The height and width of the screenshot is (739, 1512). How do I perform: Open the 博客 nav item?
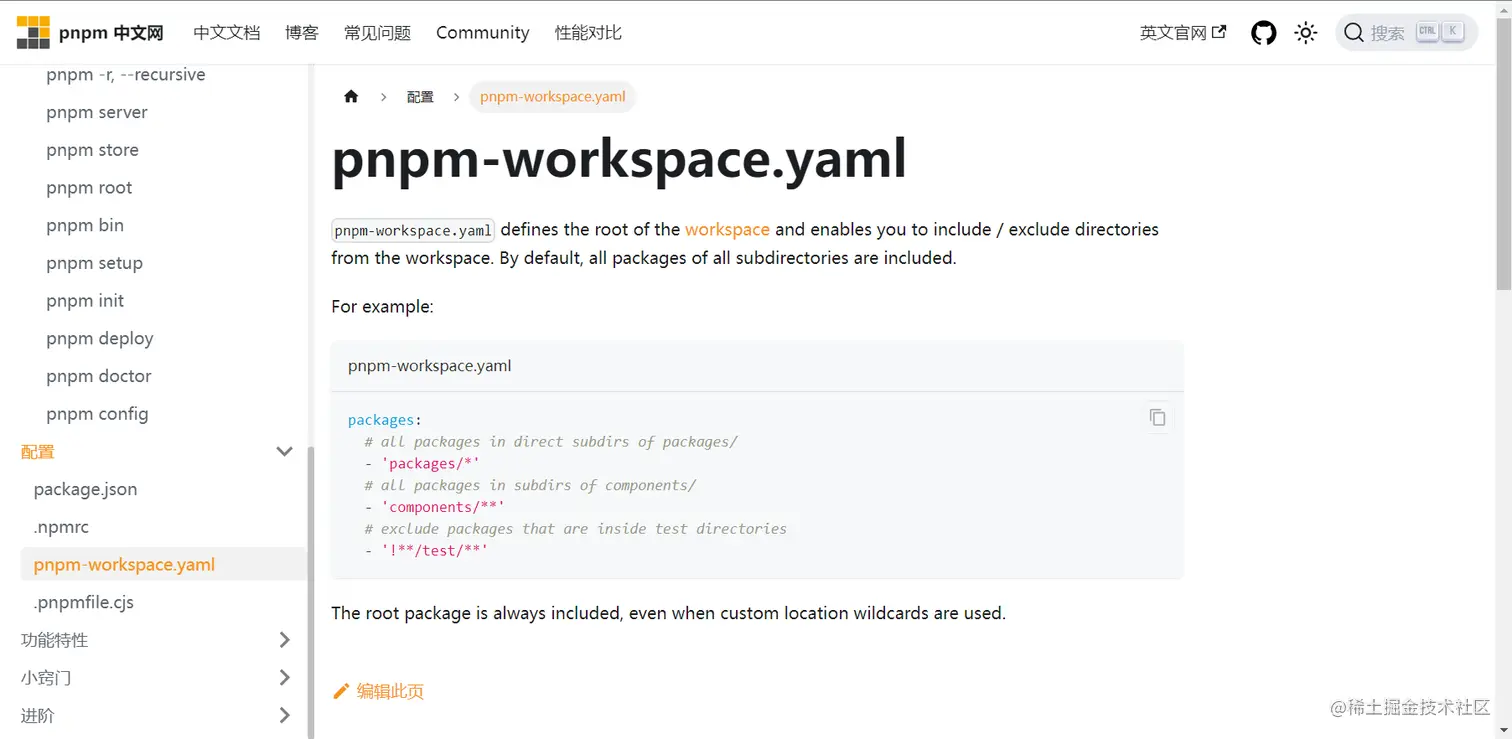(x=302, y=33)
